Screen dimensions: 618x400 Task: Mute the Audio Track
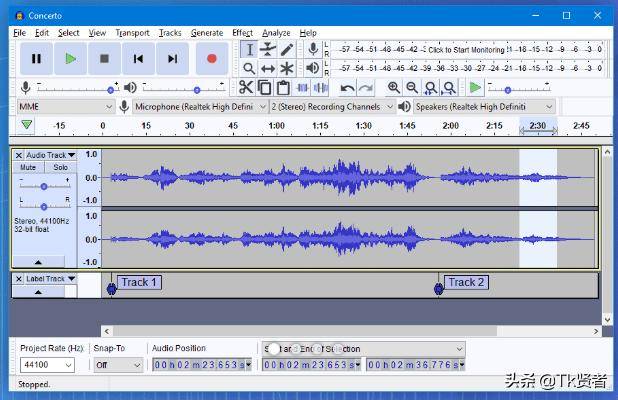click(28, 167)
